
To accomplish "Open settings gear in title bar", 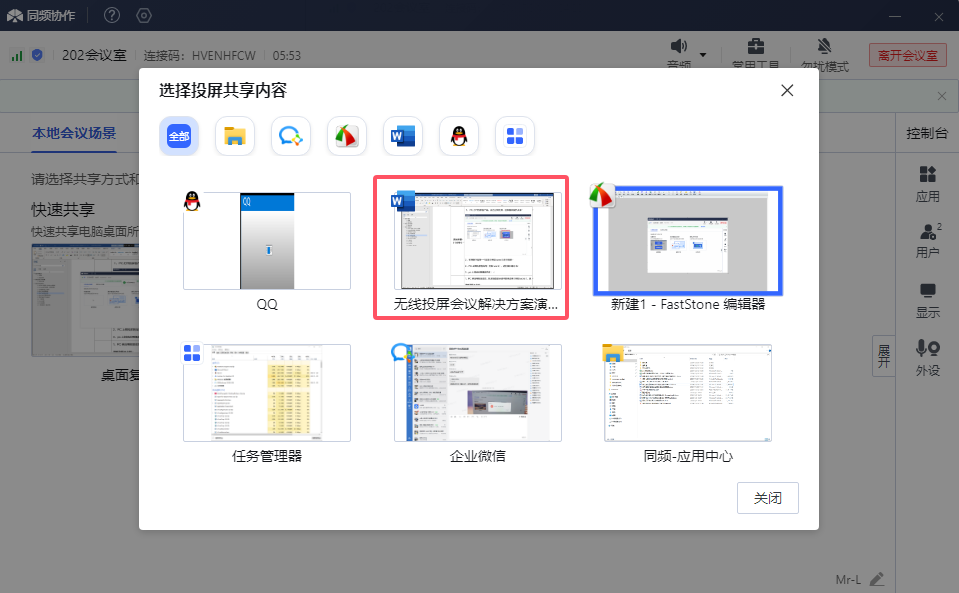I will pyautogui.click(x=144, y=15).
